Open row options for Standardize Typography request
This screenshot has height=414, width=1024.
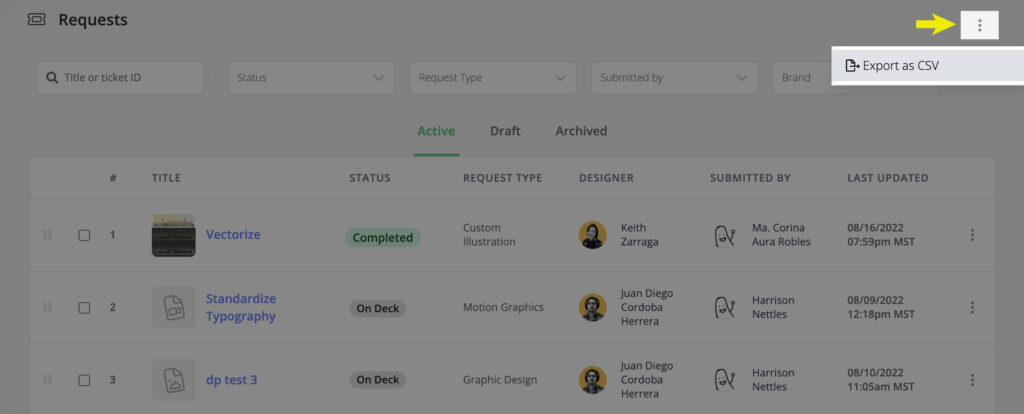point(972,308)
